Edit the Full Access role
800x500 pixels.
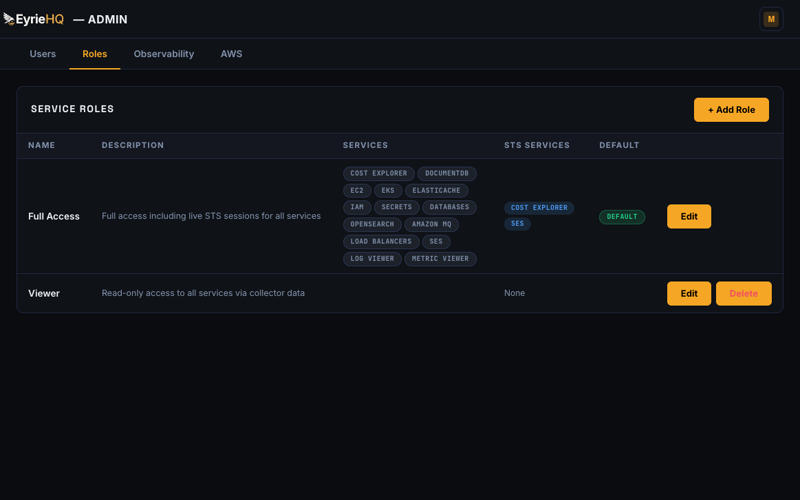[x=689, y=216]
